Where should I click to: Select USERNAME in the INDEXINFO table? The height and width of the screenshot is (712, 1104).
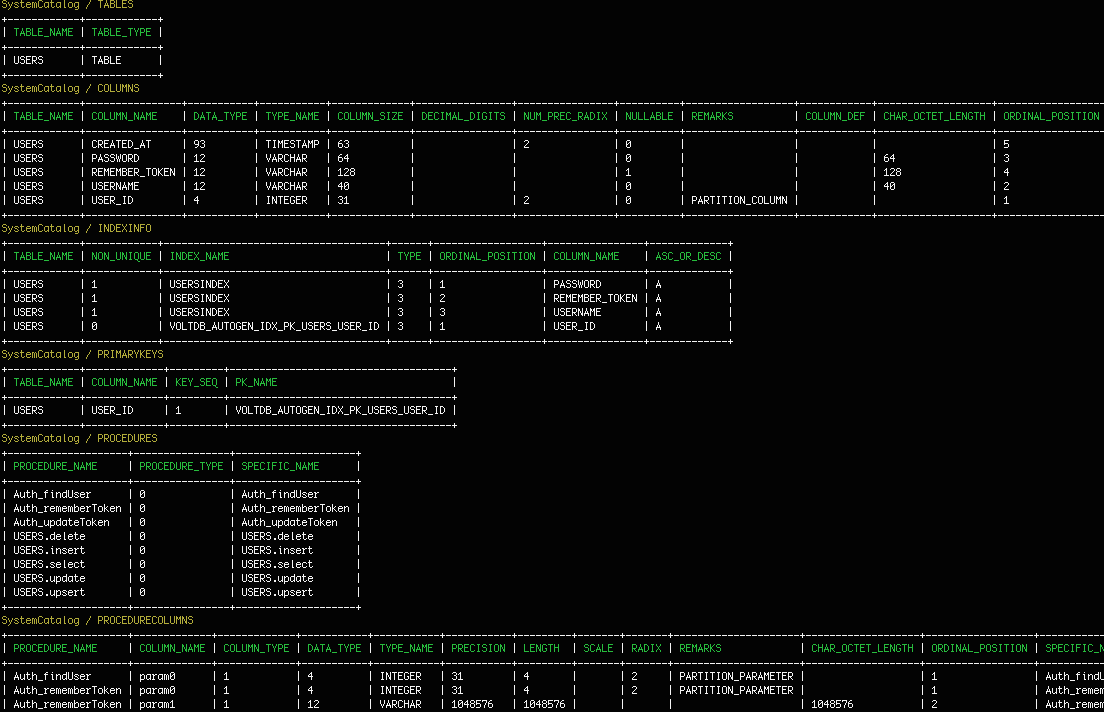tap(577, 313)
